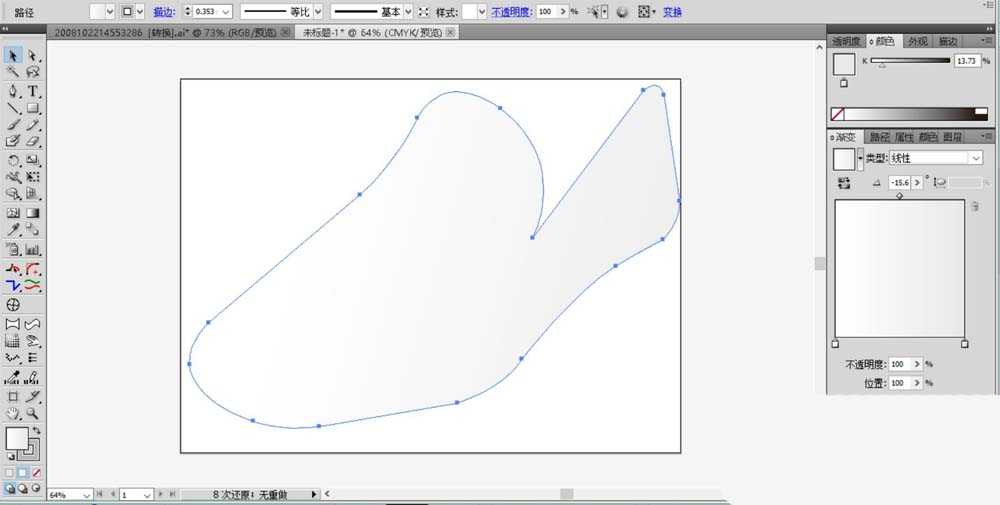The width and height of the screenshot is (1000, 505).
Task: Select the Type tool
Action: pos(33,91)
